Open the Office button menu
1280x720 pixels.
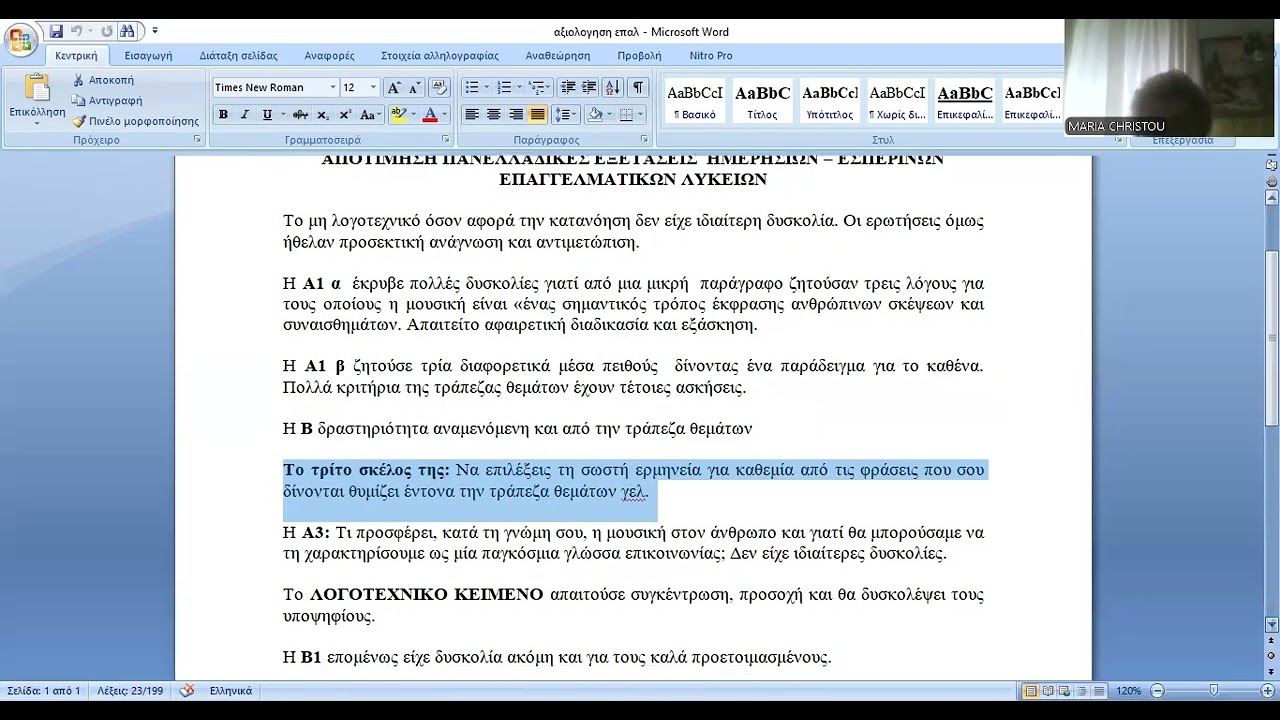tap(21, 40)
